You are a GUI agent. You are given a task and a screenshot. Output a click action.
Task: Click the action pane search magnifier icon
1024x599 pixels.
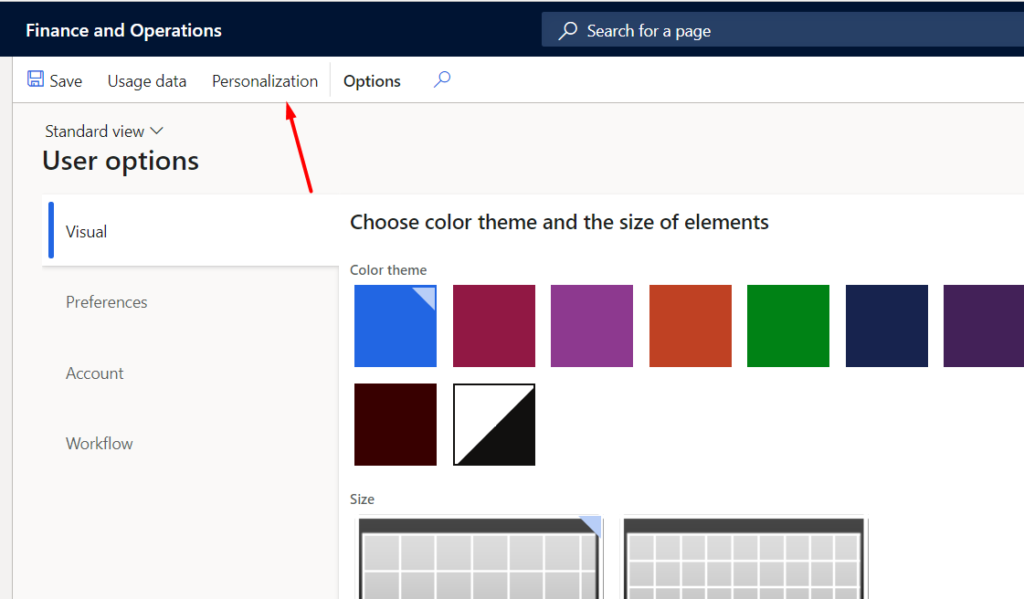442,80
